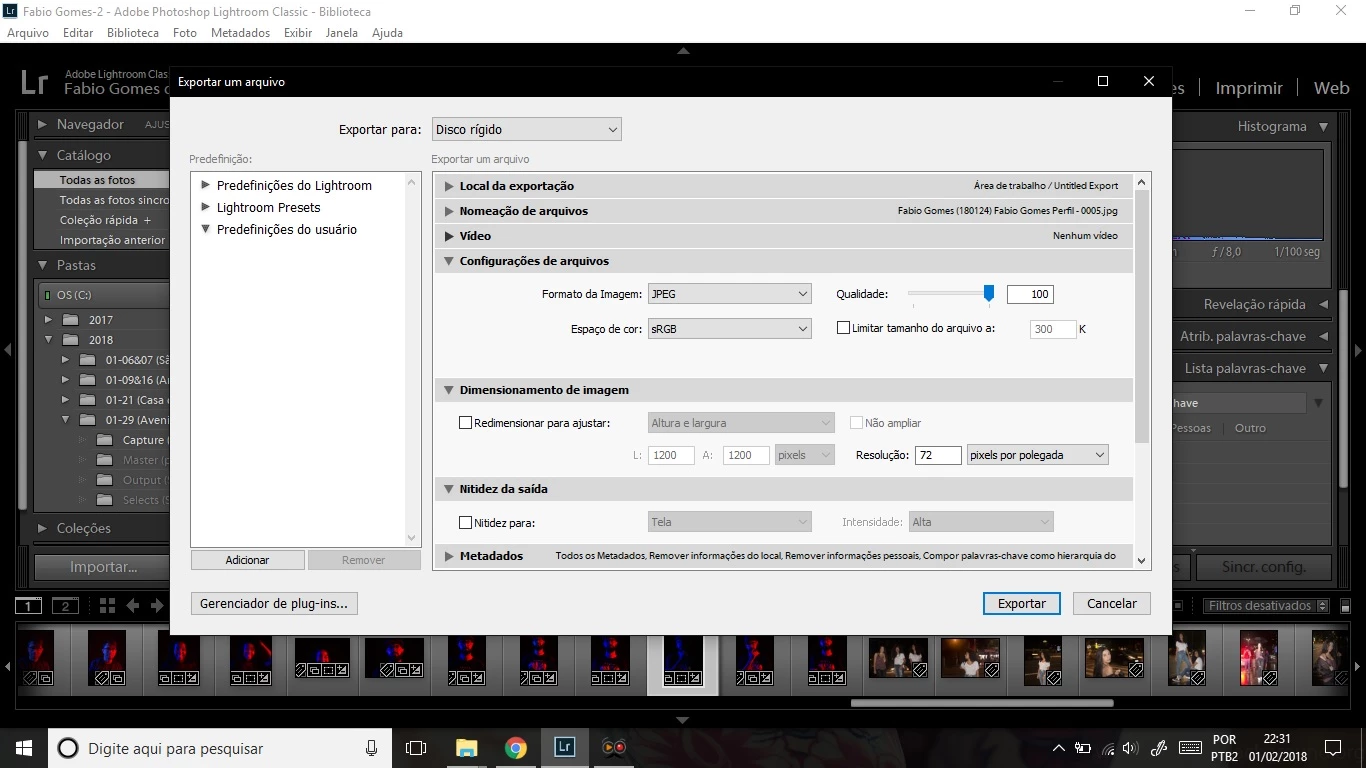Open the Filtros desativados filter dropdown
The height and width of the screenshot is (768, 1366).
click(x=1267, y=606)
